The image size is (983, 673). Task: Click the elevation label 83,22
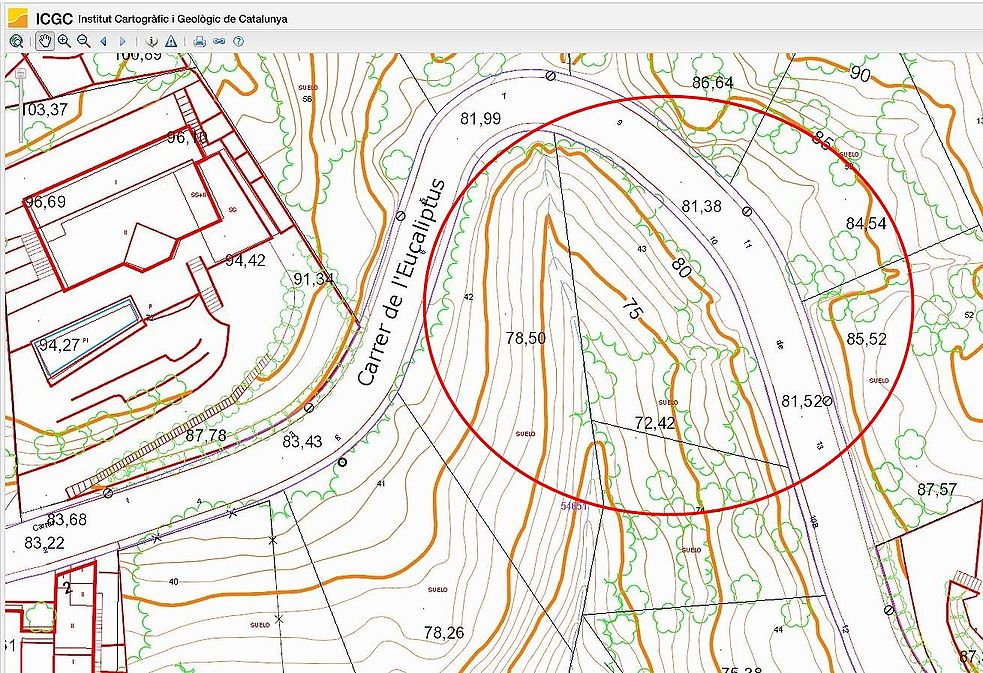pos(45,543)
